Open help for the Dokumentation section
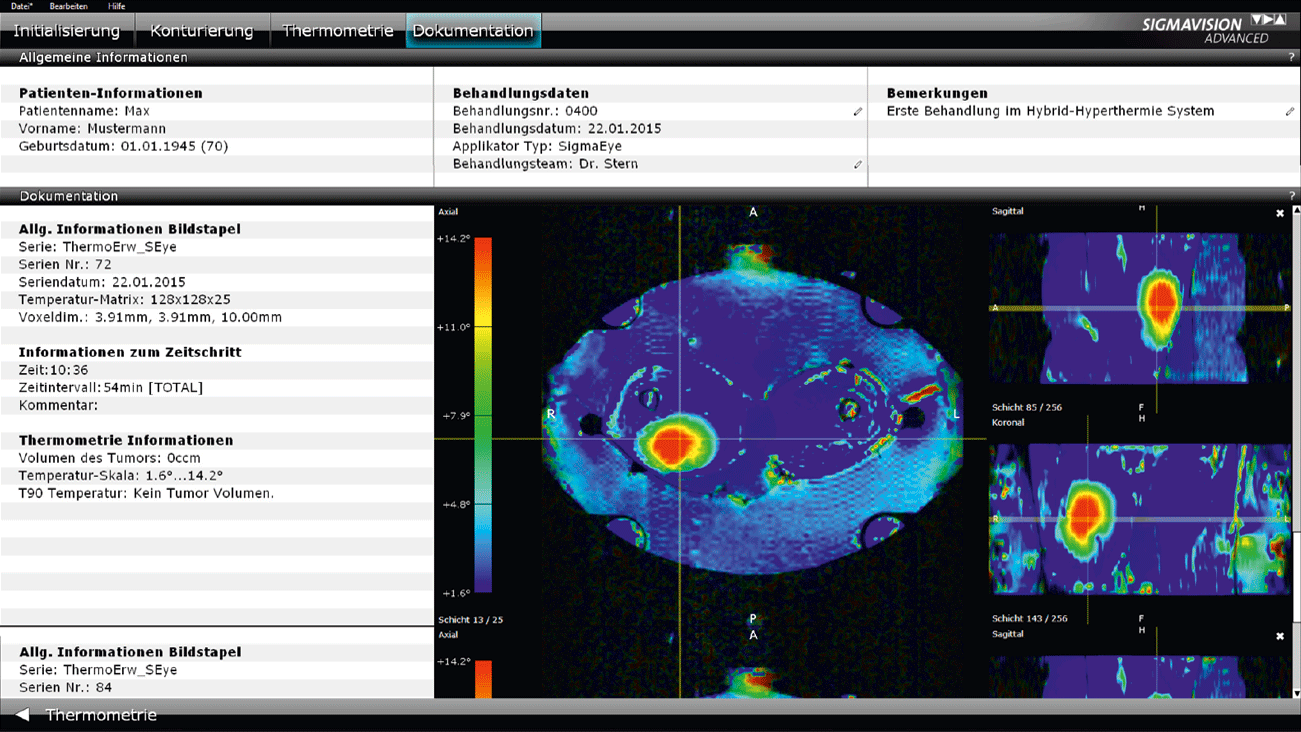This screenshot has width=1301, height=732. pos(1291,196)
